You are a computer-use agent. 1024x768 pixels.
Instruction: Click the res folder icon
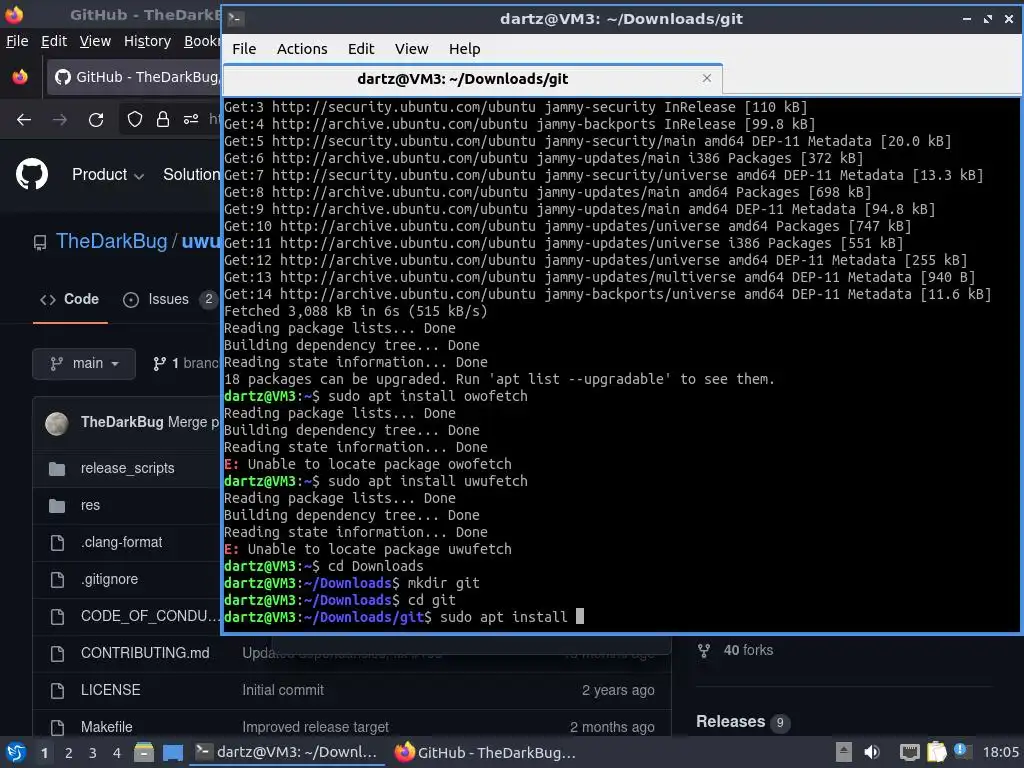pyautogui.click(x=57, y=505)
